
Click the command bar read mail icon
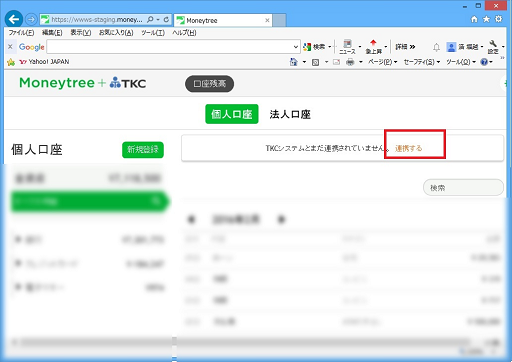coord(337,62)
